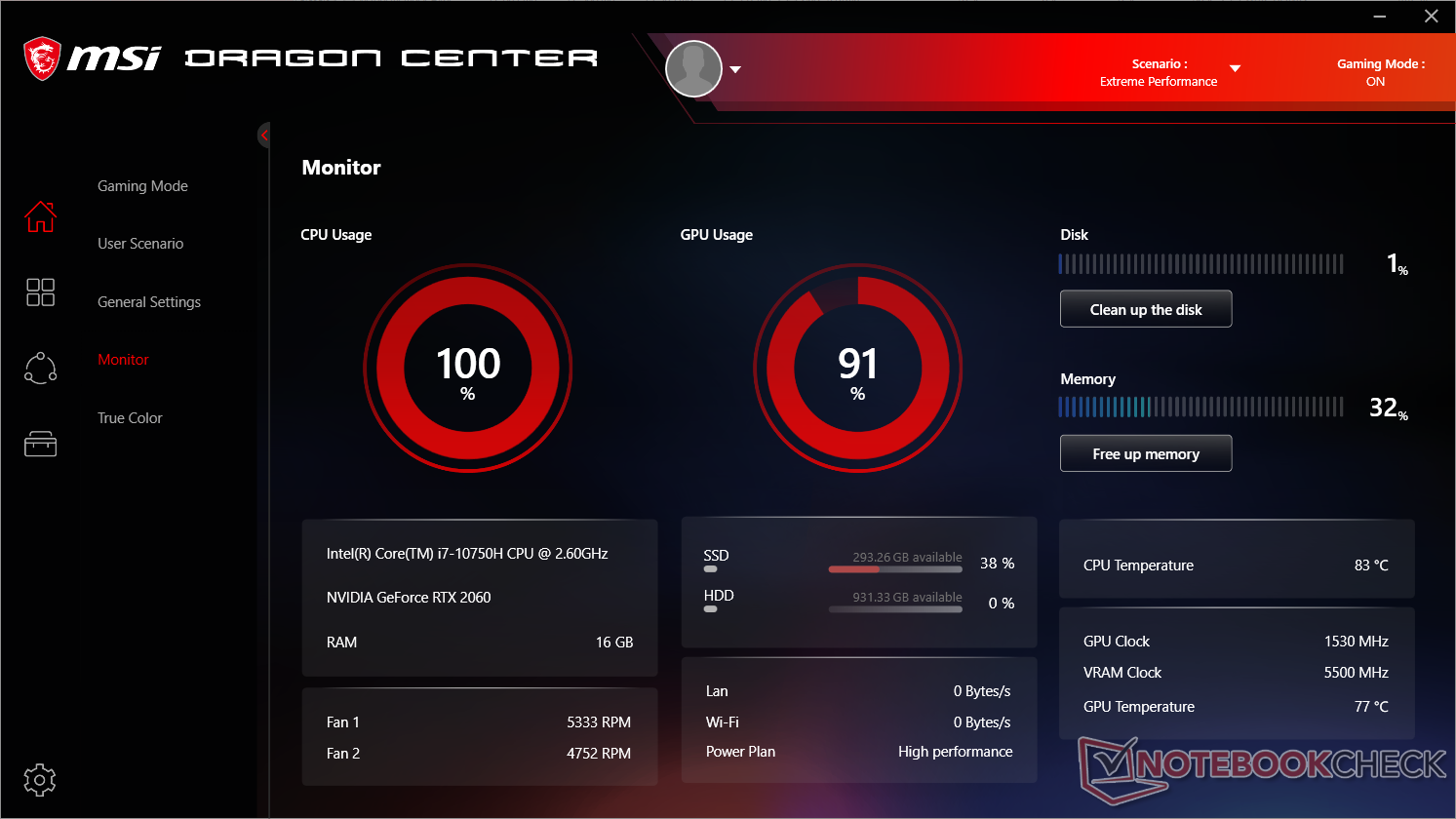The width and height of the screenshot is (1456, 819).
Task: Open User Scenario menu item
Action: 140,244
